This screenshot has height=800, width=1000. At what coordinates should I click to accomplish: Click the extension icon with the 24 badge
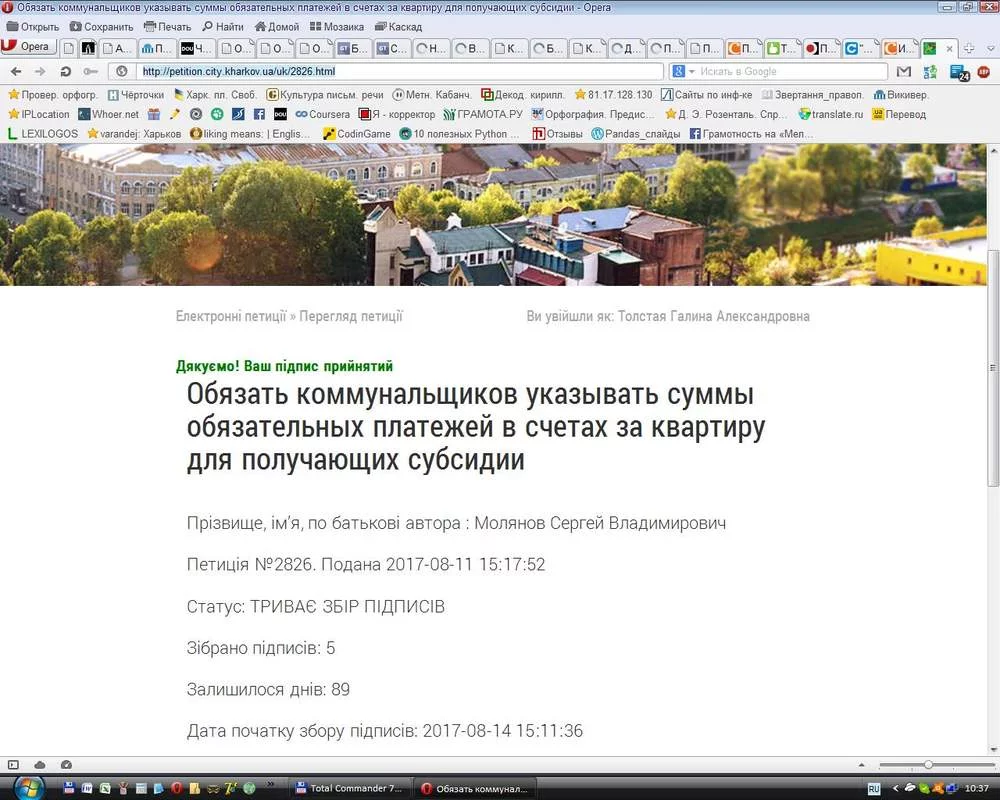(x=957, y=71)
